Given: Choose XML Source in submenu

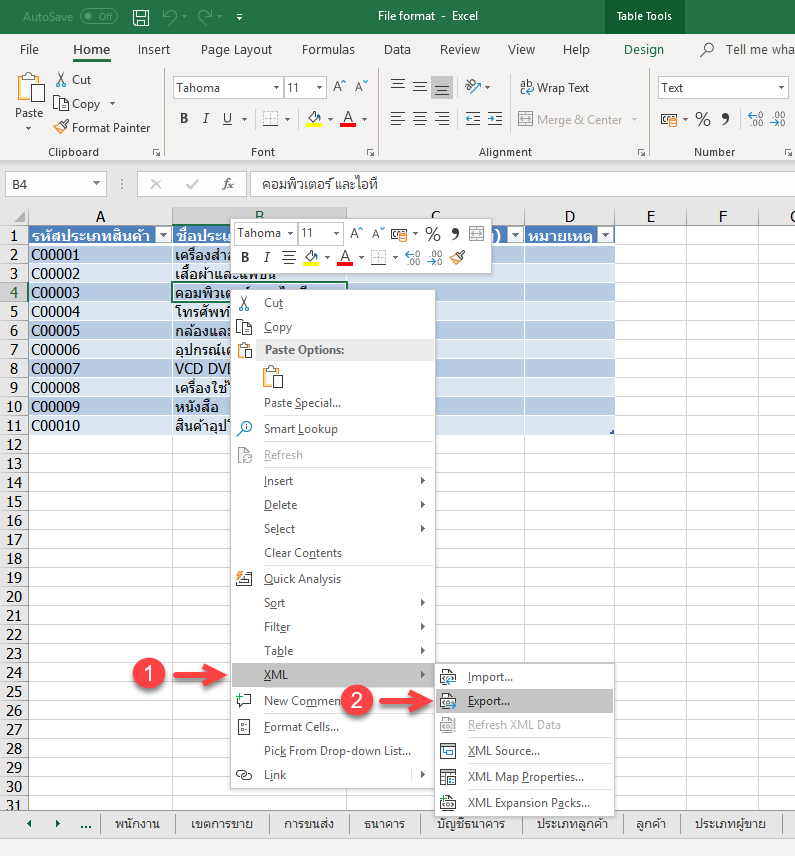Looking at the screenshot, I should pyautogui.click(x=525, y=751).
